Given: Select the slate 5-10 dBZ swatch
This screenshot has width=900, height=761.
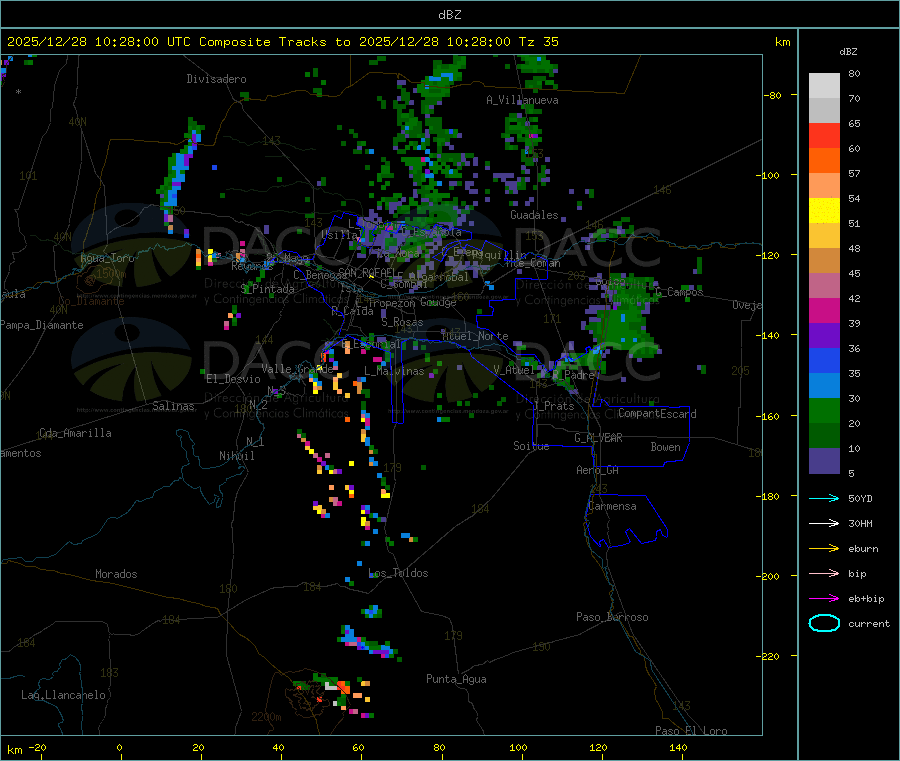Looking at the screenshot, I should coord(824,461).
